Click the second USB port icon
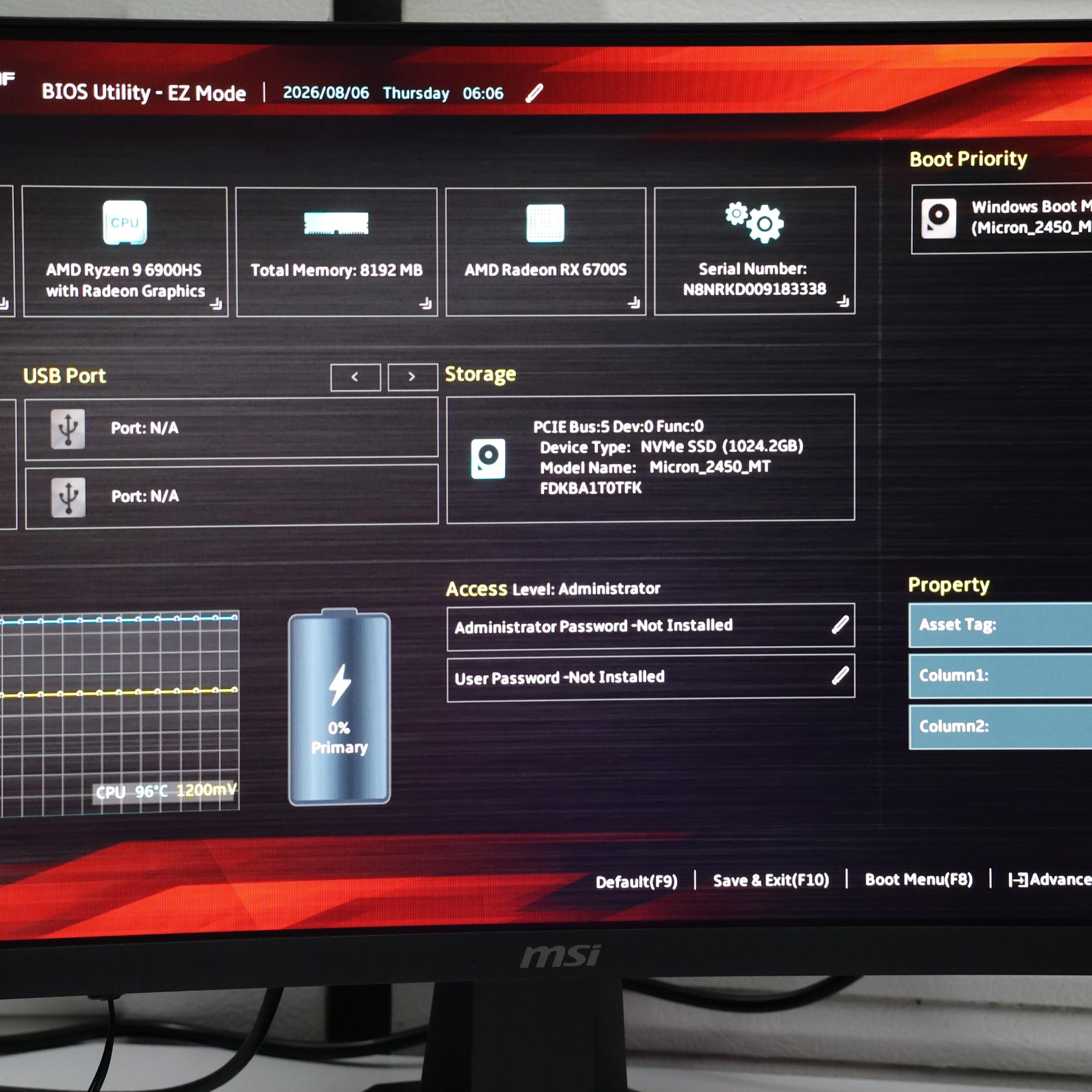1092x1092 pixels. click(x=68, y=497)
